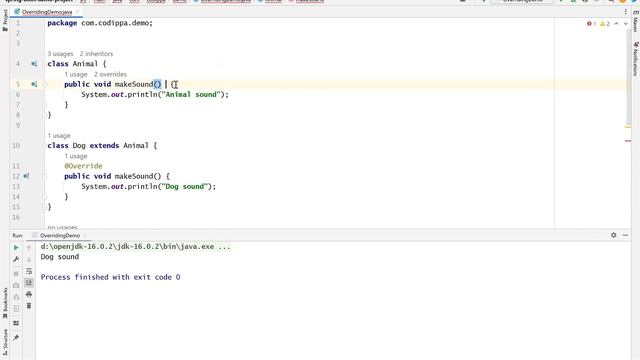Click the '2 overrides' hint

point(110,74)
